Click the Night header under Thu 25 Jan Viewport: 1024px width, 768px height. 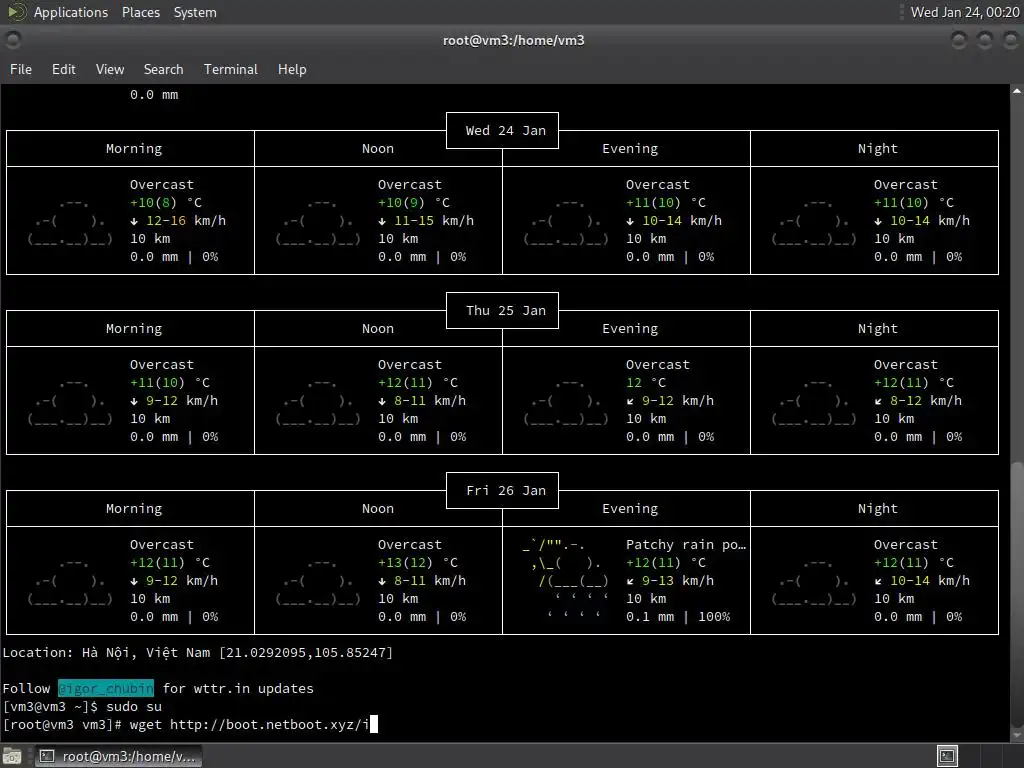tap(878, 328)
